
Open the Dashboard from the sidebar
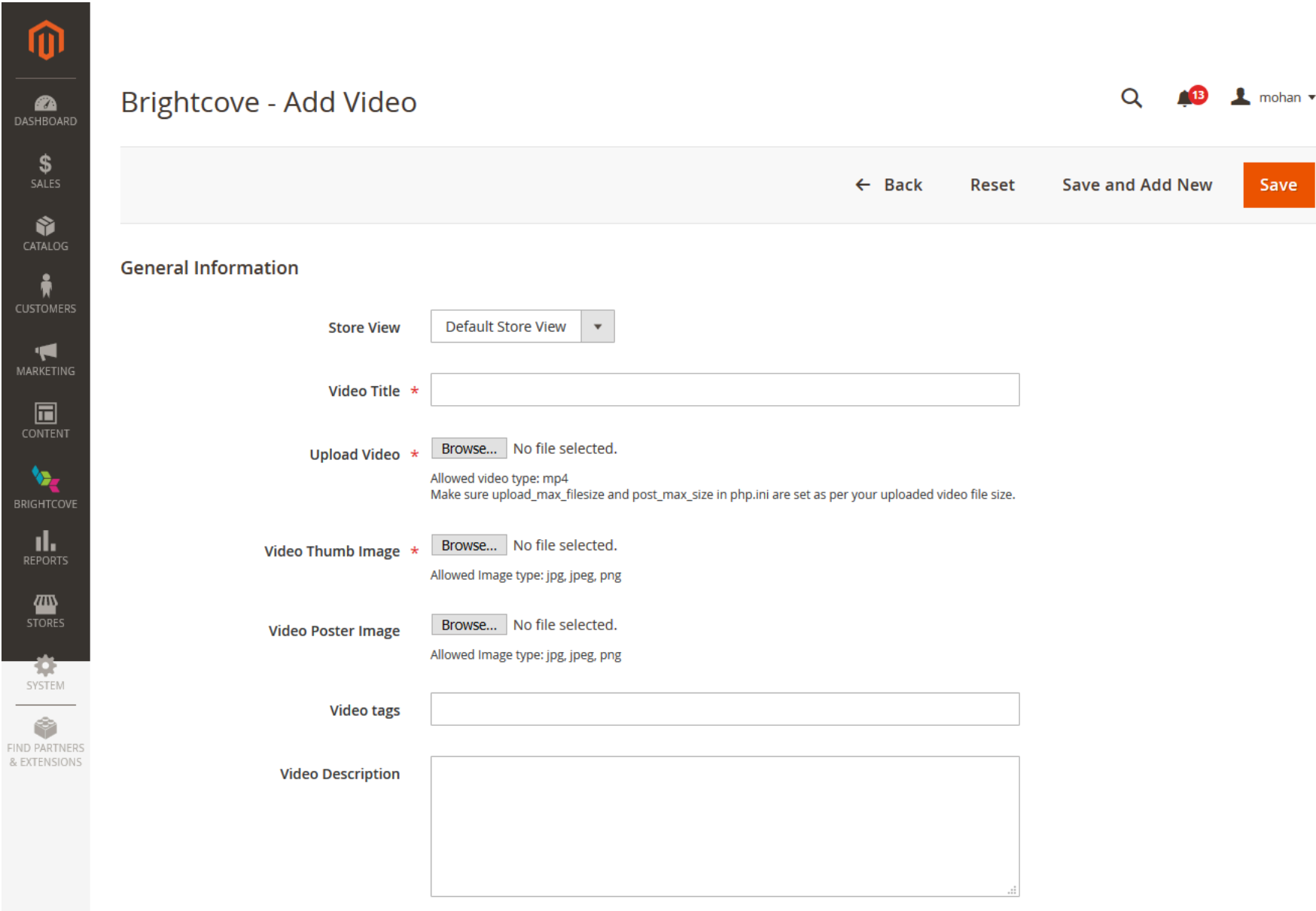[44, 109]
